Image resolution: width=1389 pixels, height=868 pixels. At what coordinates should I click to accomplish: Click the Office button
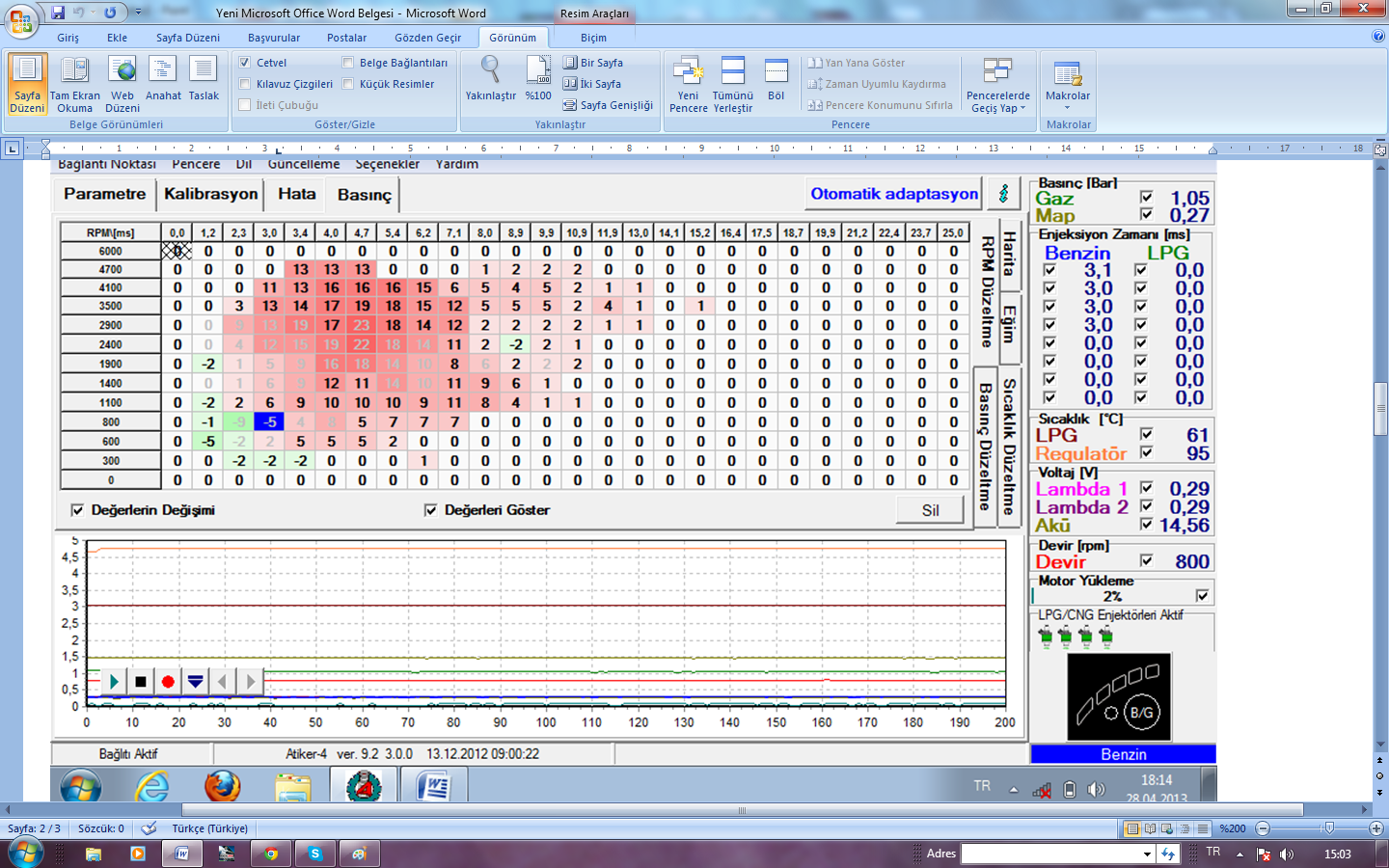coord(21,19)
